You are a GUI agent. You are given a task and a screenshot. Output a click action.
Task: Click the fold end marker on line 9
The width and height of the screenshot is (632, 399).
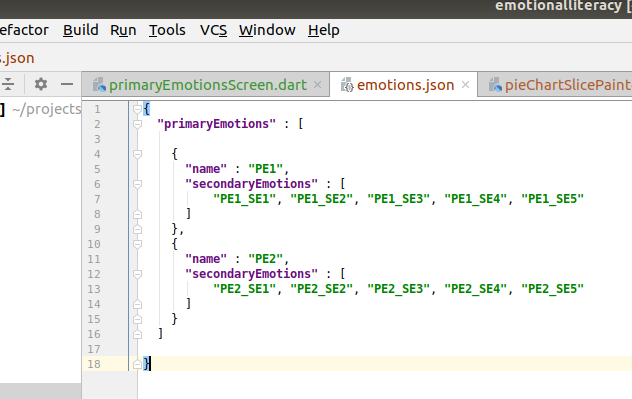click(x=137, y=229)
